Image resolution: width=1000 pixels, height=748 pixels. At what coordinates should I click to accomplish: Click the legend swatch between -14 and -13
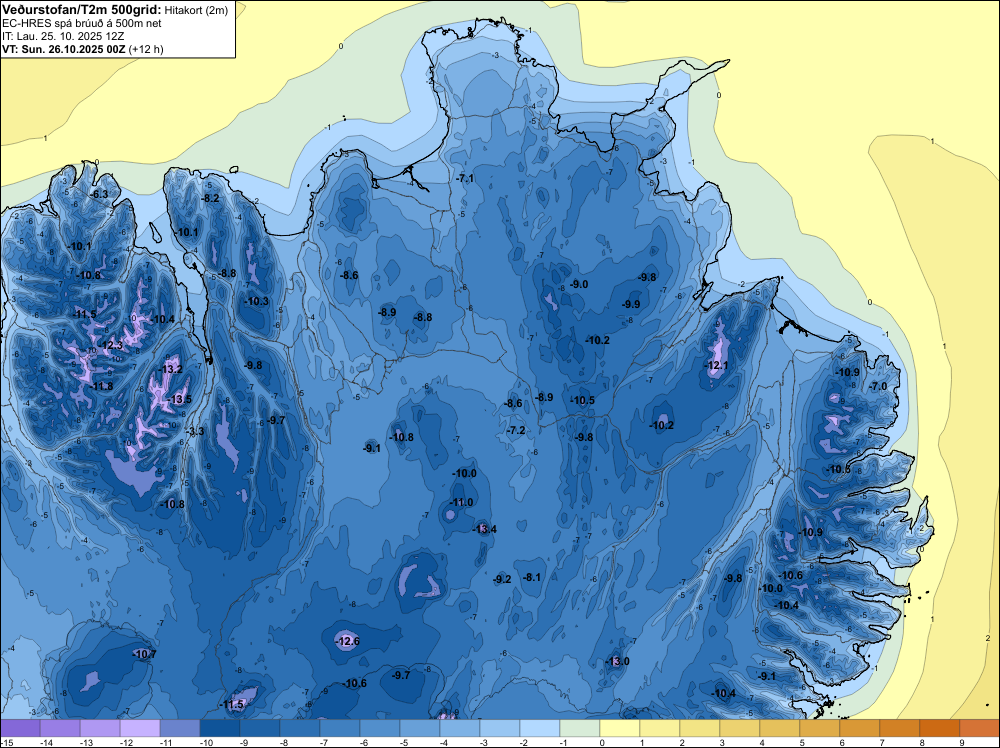[x=60, y=728]
